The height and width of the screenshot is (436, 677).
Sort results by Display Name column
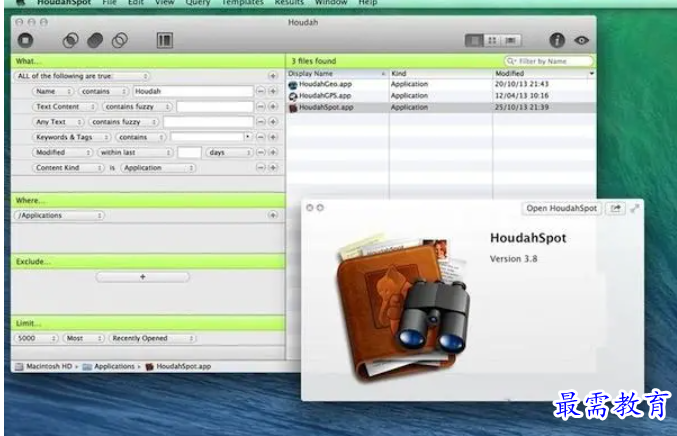pyautogui.click(x=338, y=74)
